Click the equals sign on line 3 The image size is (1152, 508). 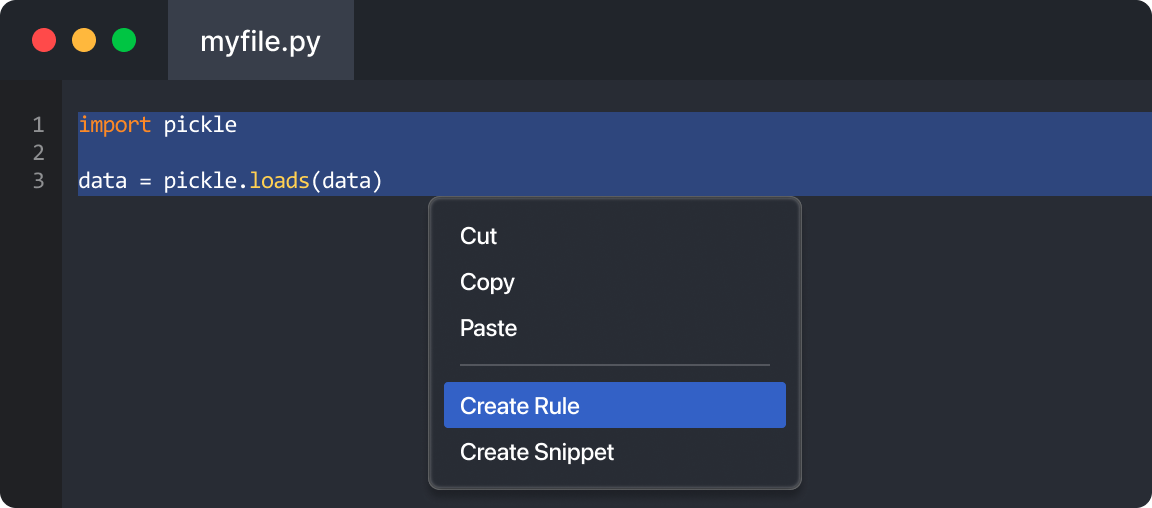click(x=143, y=181)
